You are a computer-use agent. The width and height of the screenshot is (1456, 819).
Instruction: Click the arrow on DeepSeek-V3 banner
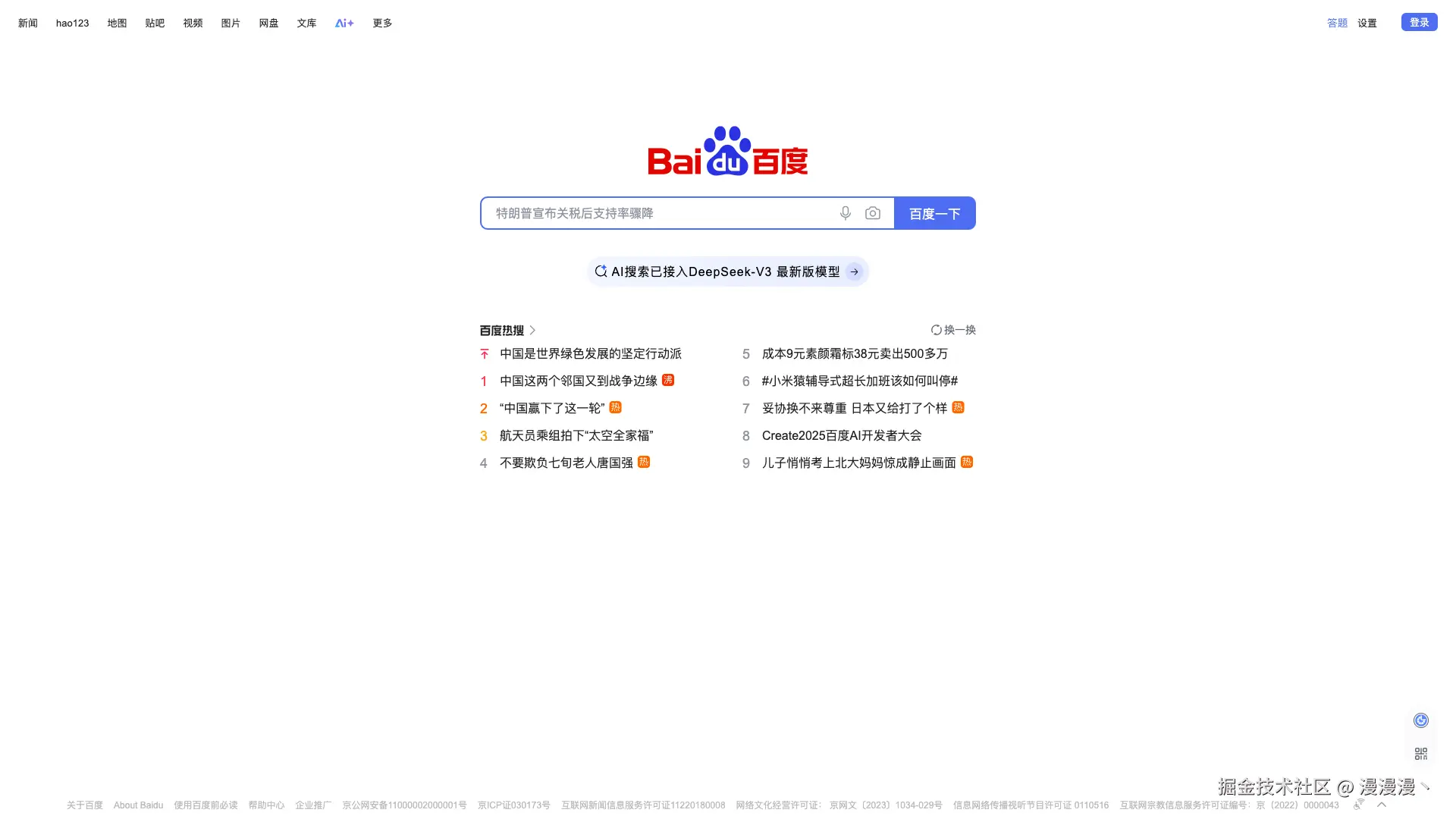[x=855, y=271]
